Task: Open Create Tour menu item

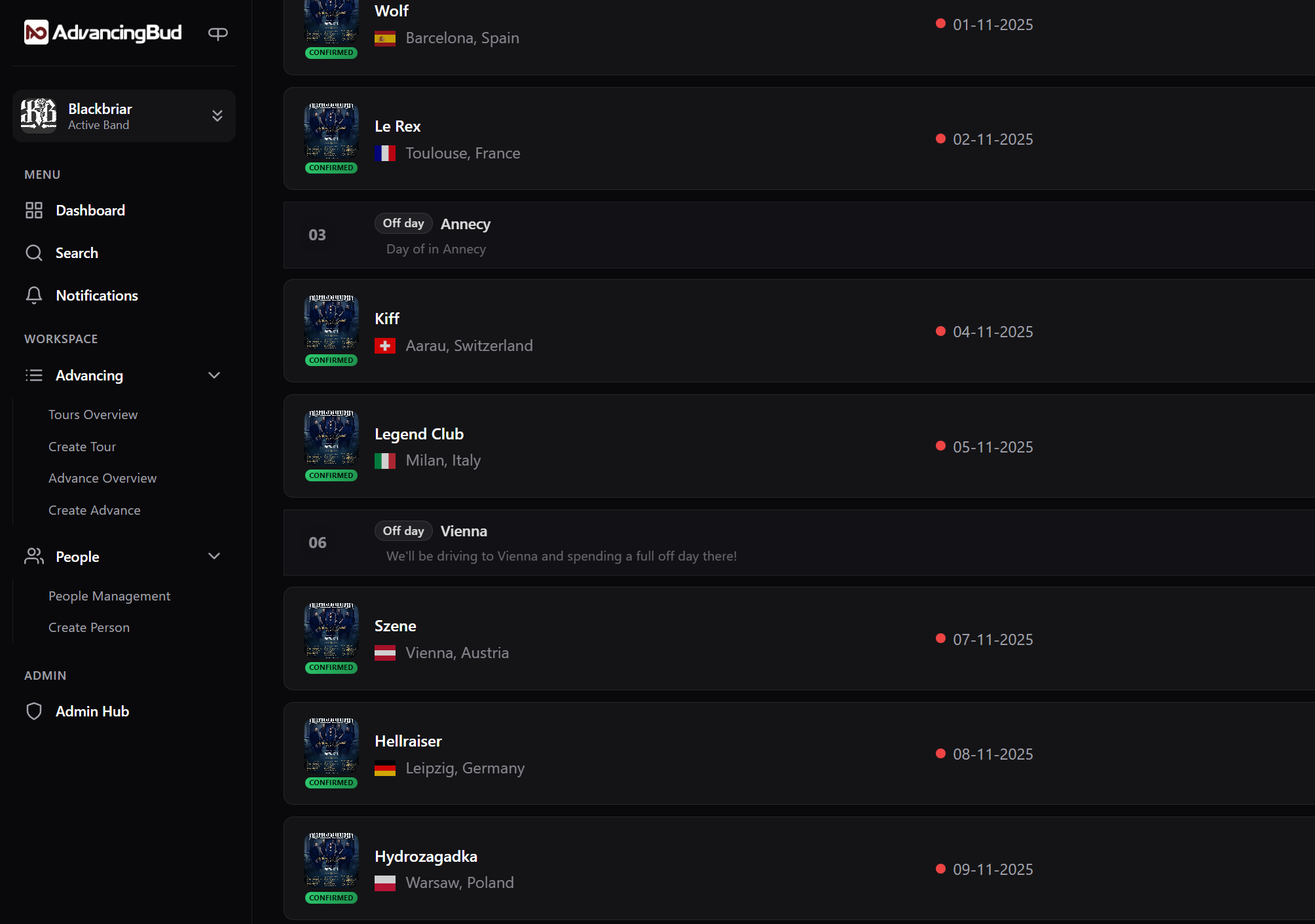Action: 82,447
